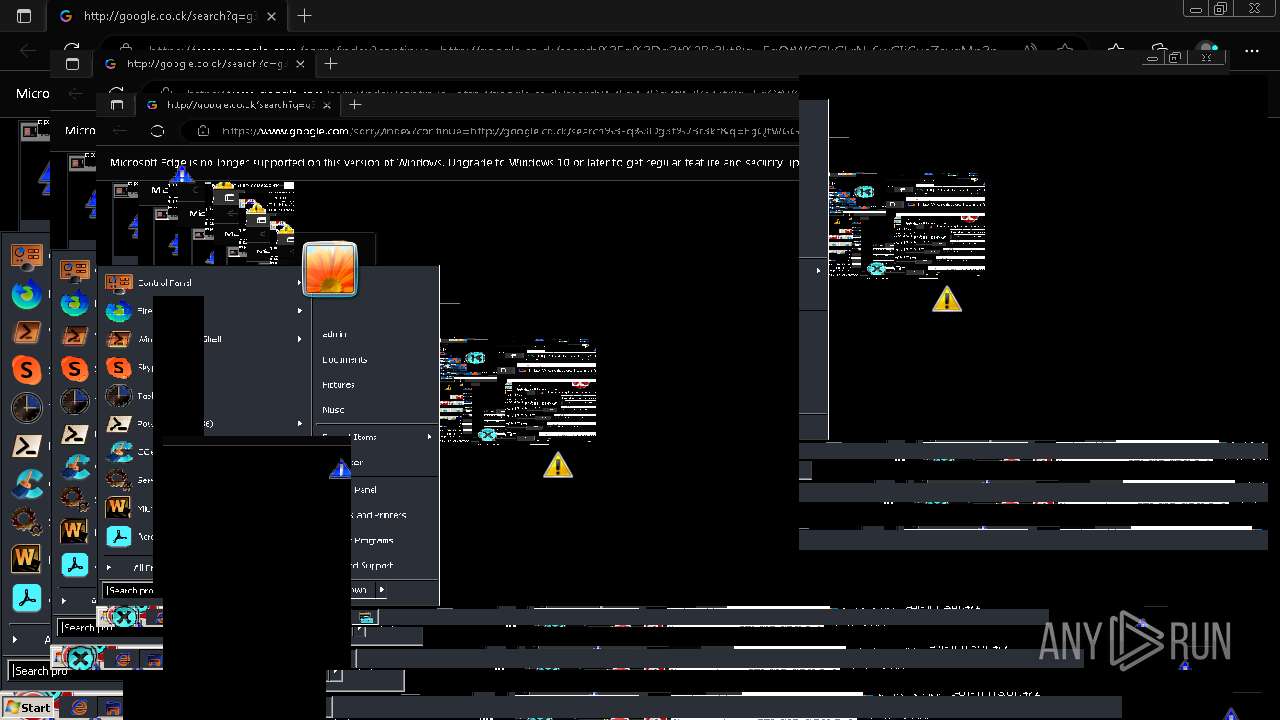Image resolution: width=1280 pixels, height=720 pixels.
Task: Open Documents from Start menu
Action: click(345, 360)
